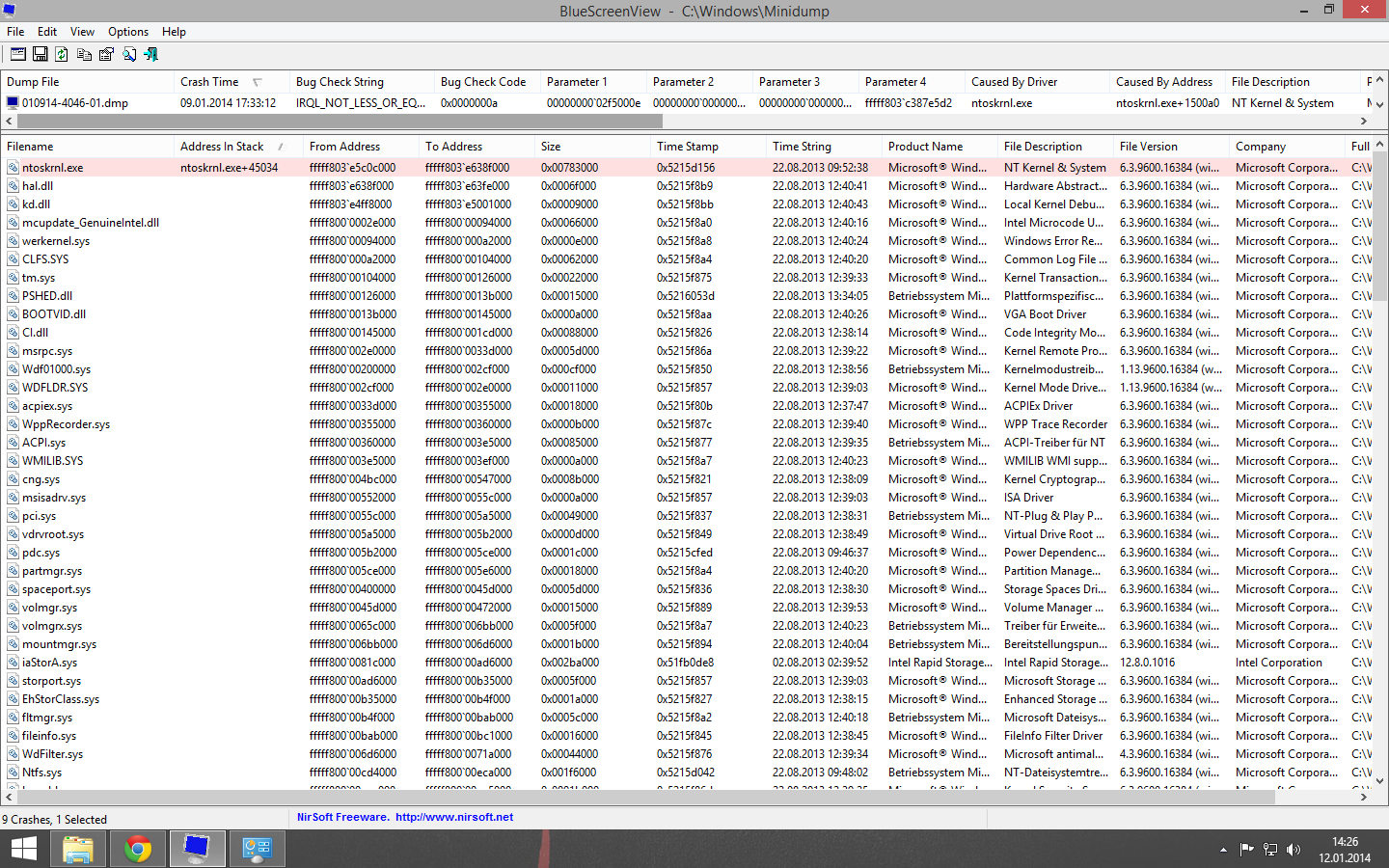Sort by the Address In Stack column header
1389x868 pixels.
tap(238, 147)
